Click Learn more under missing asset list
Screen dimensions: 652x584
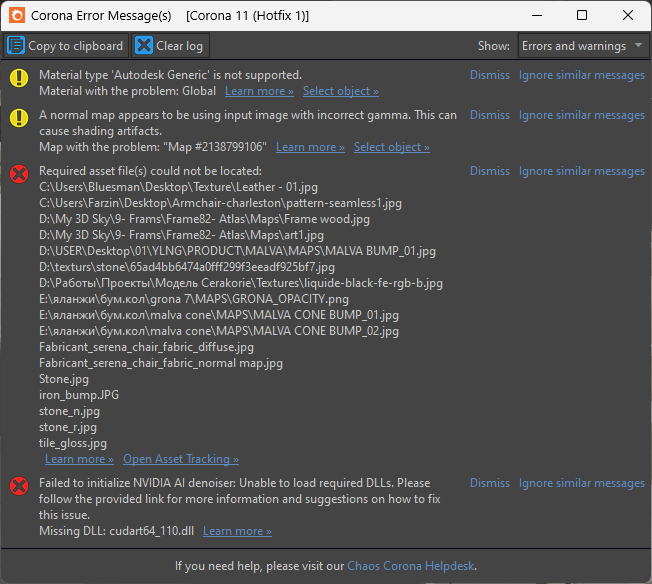(79, 459)
